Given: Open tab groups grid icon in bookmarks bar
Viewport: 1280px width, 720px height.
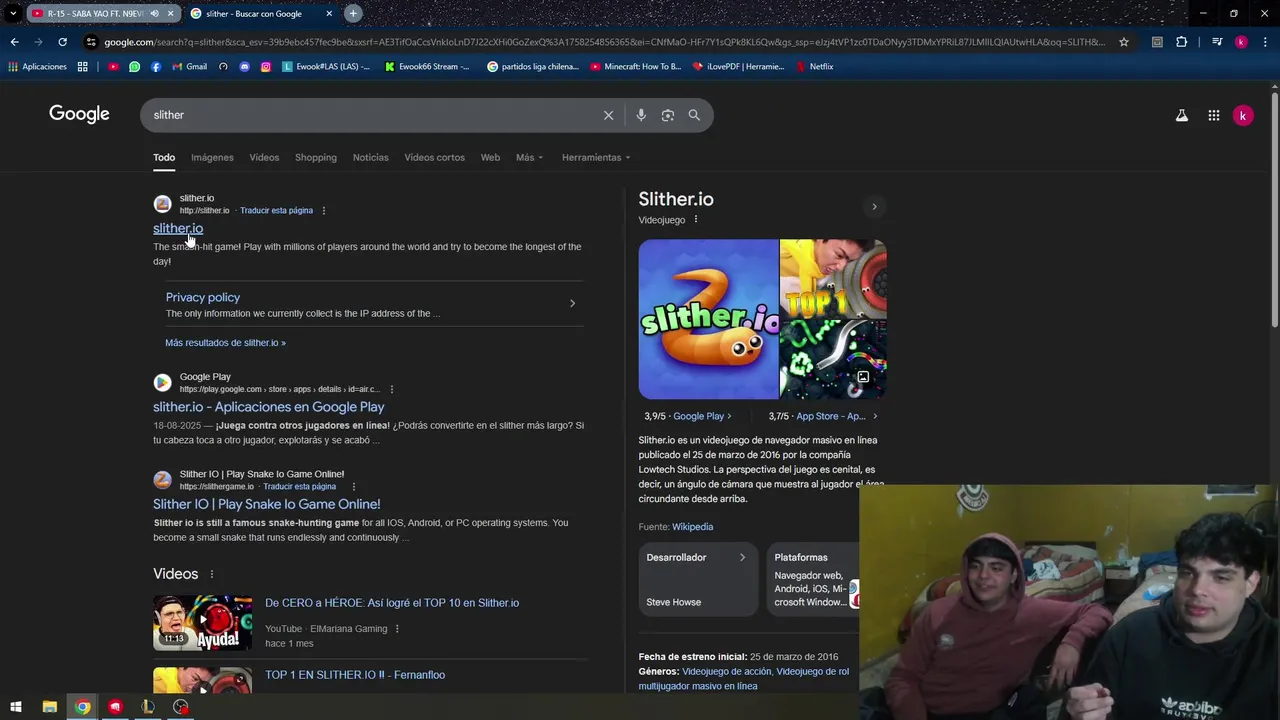Looking at the screenshot, I should point(83,67).
